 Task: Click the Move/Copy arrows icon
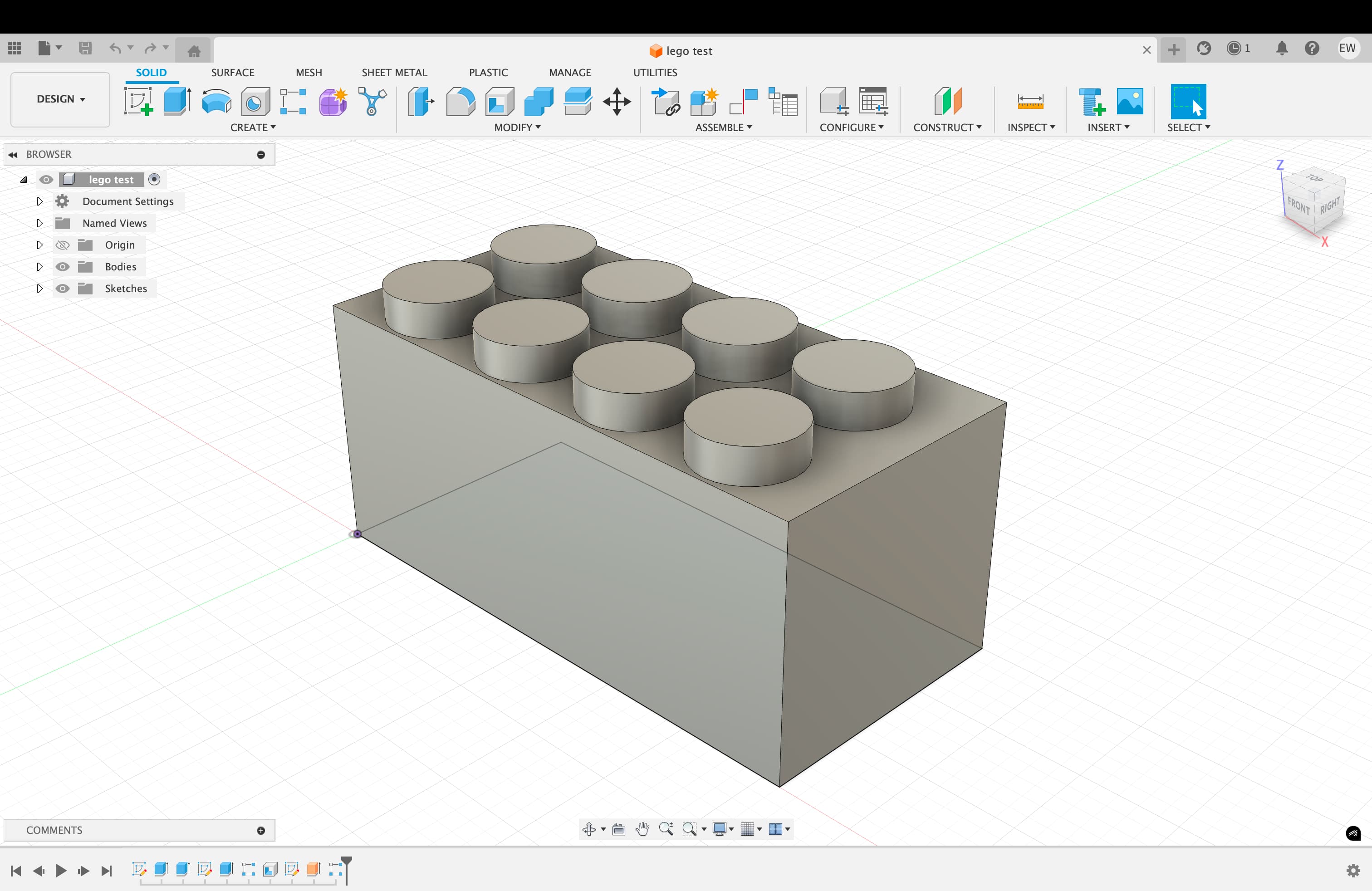617,102
